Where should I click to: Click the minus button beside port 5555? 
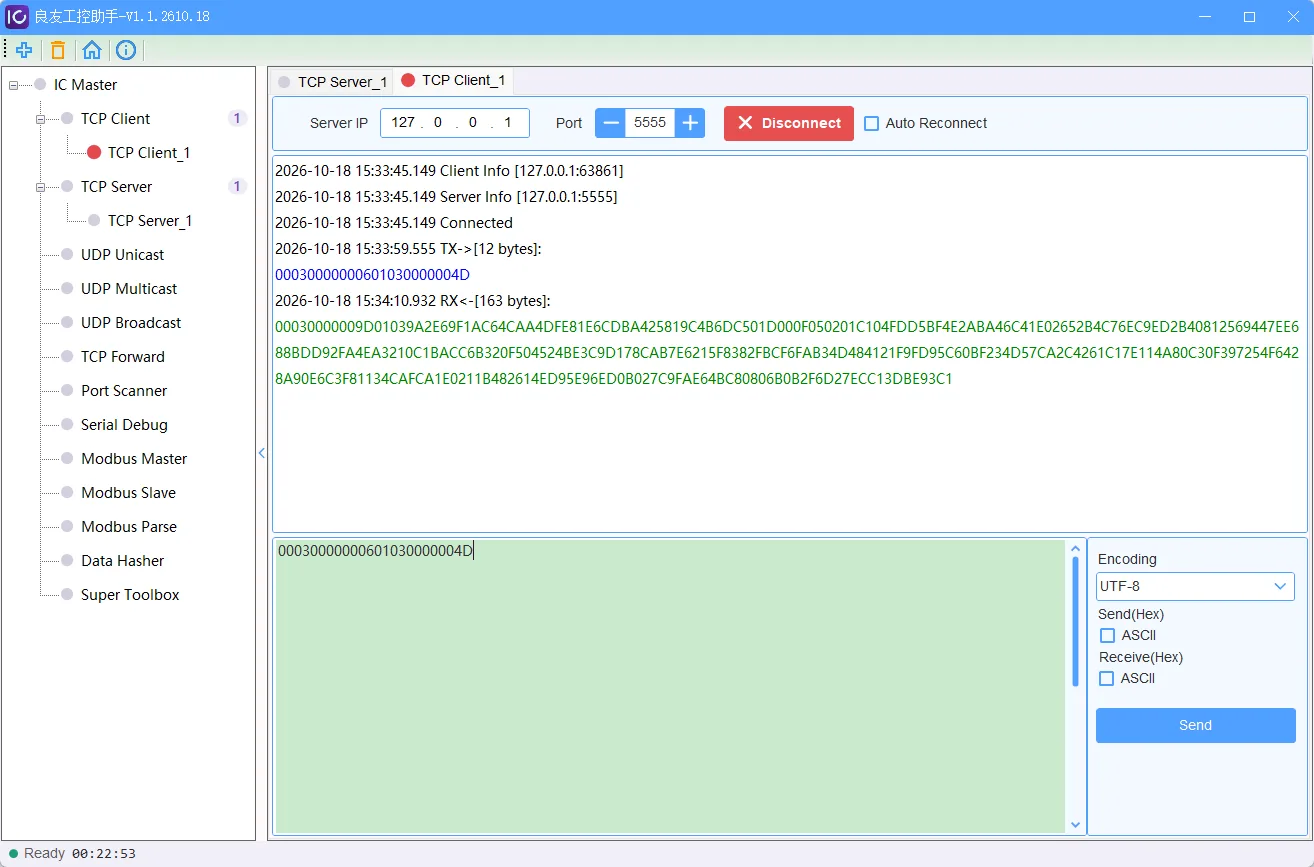tap(610, 123)
